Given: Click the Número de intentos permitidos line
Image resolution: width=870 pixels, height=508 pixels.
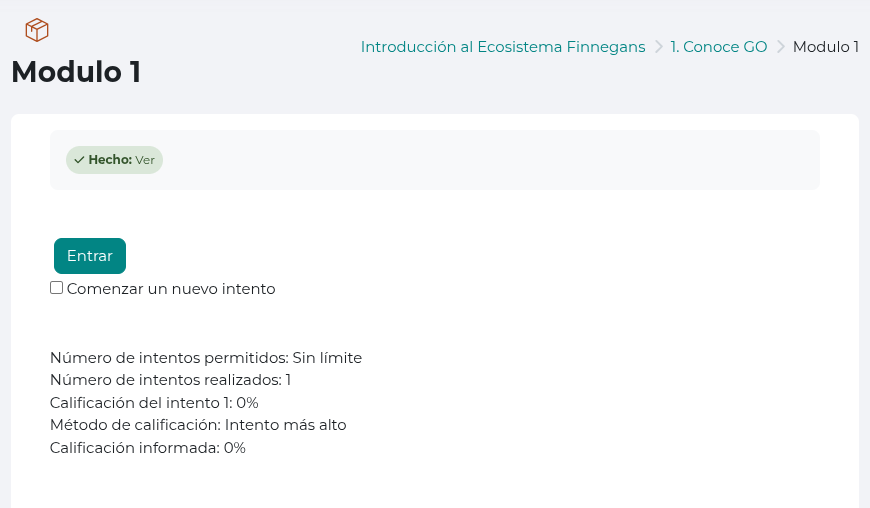Looking at the screenshot, I should tap(205, 358).
